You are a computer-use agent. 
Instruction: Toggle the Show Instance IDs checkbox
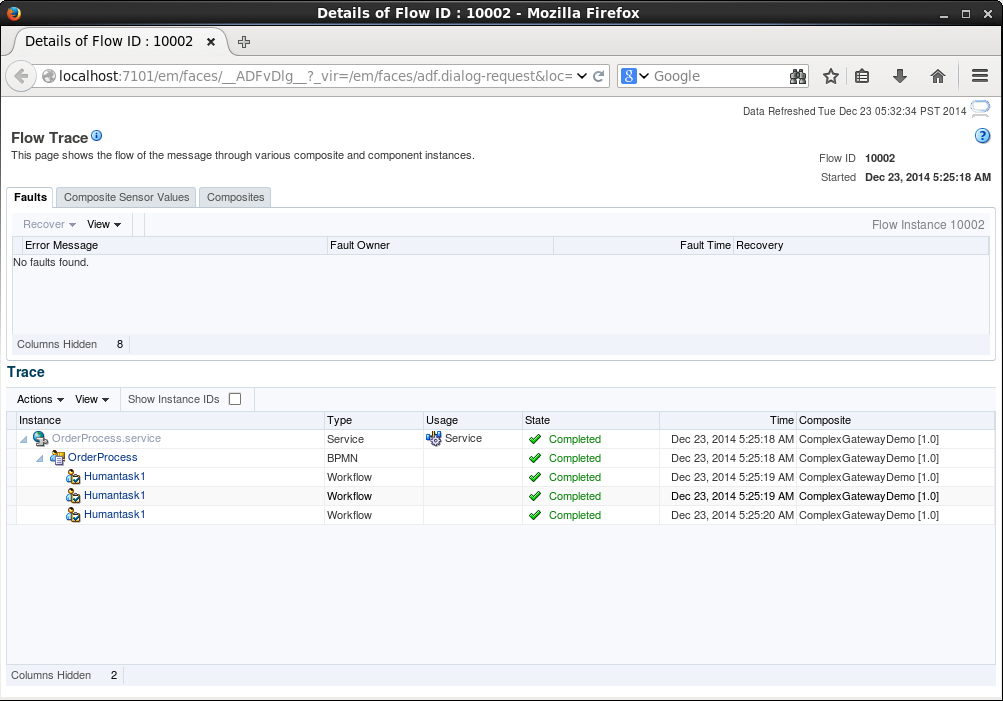pyautogui.click(x=235, y=398)
